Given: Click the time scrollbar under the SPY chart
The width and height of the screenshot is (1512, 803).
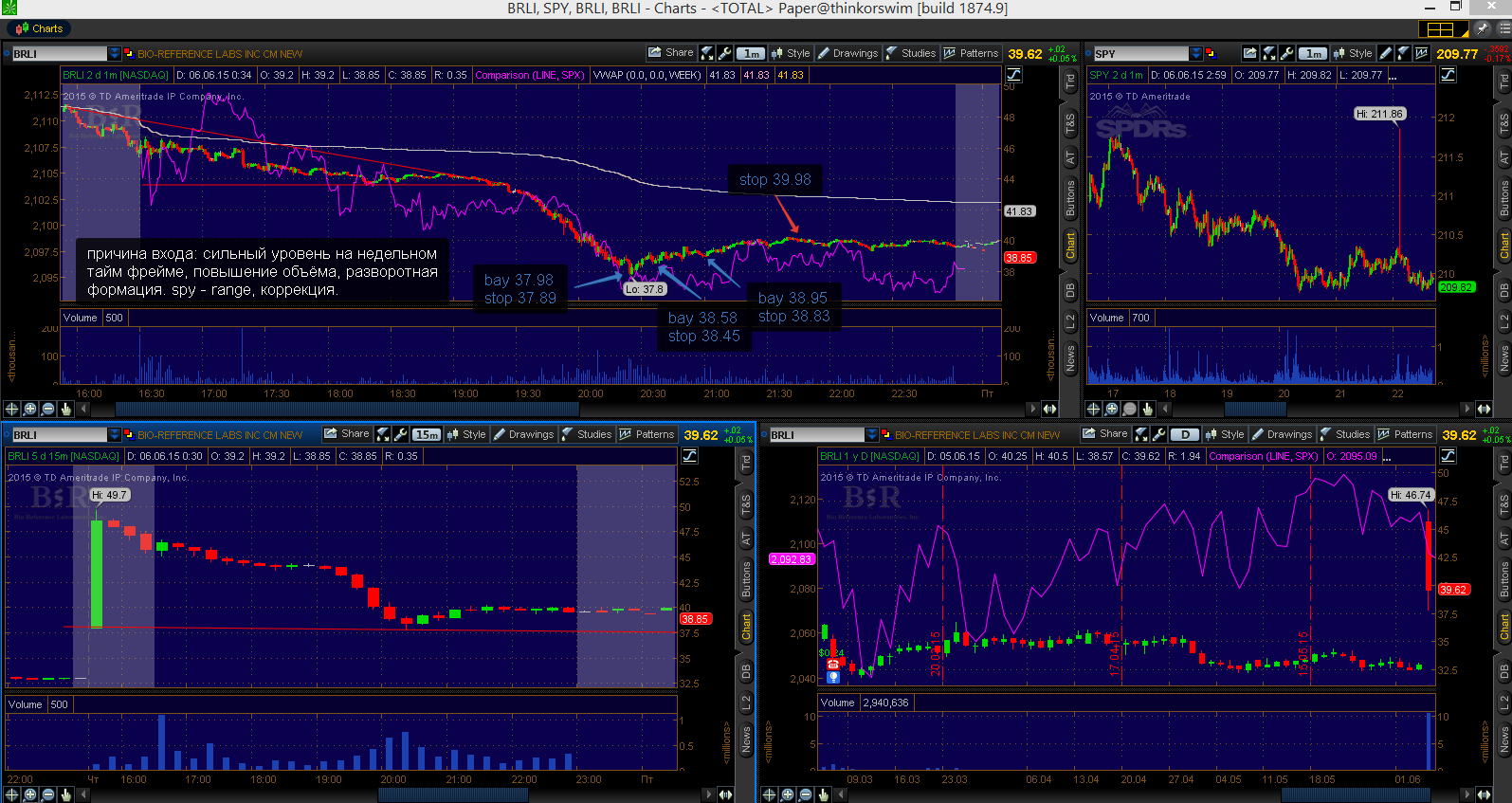Looking at the screenshot, I should (x=1256, y=409).
